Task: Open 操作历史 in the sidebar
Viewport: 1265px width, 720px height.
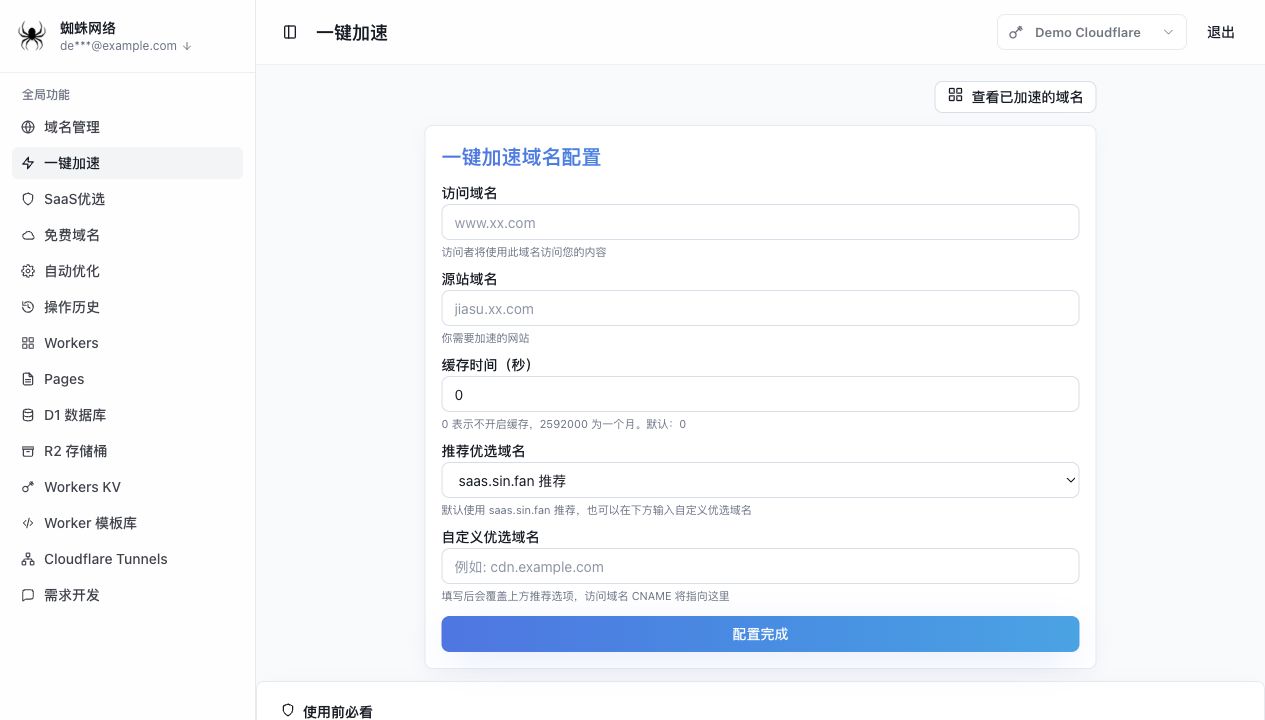Action: pos(127,307)
